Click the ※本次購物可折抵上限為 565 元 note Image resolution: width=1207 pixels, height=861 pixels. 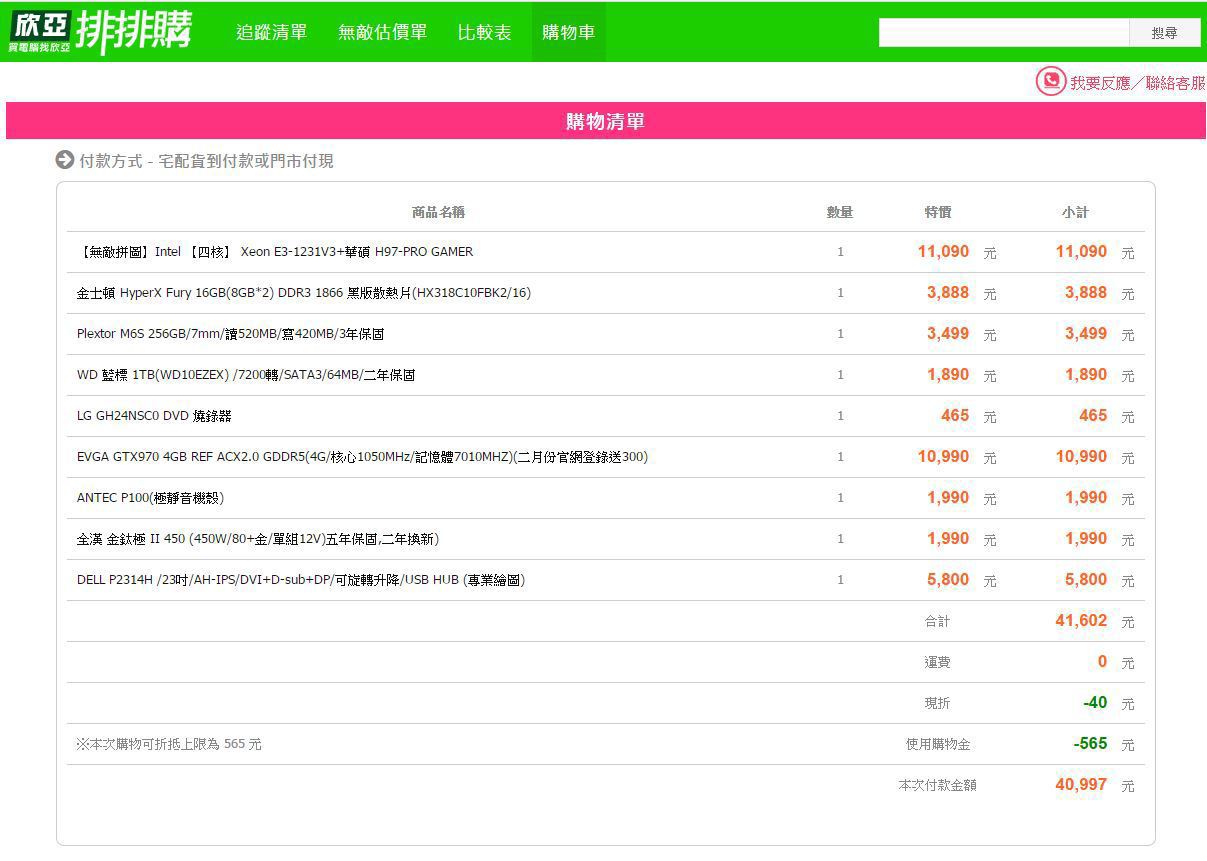point(169,744)
